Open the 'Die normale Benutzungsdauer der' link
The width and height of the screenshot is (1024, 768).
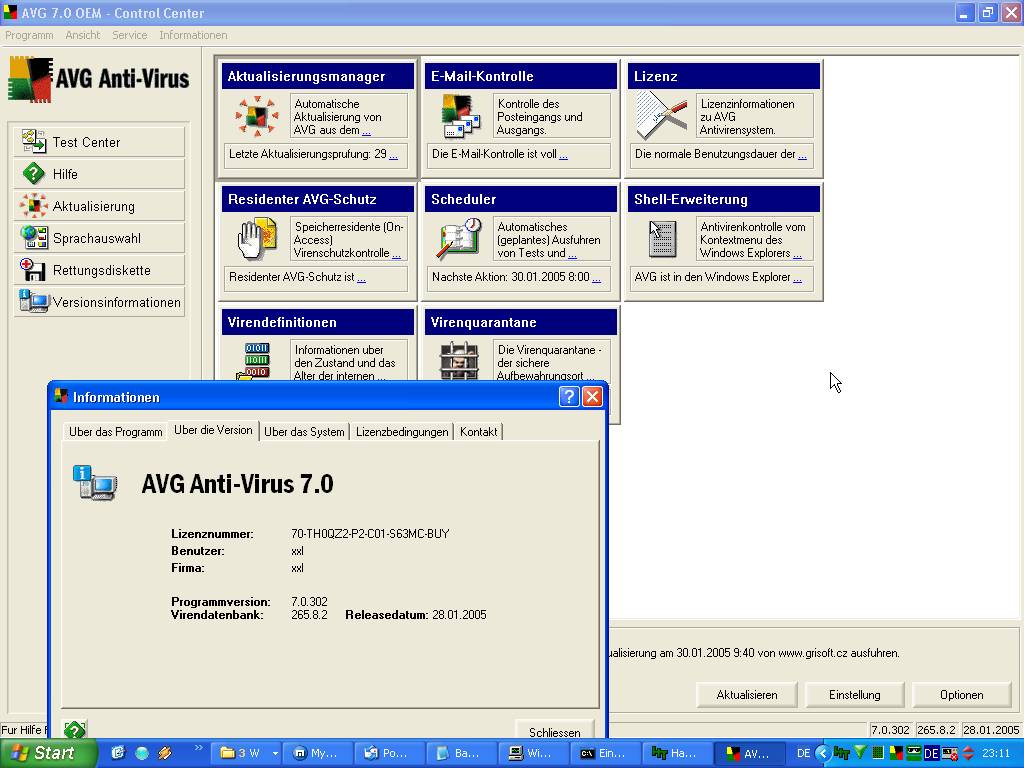pyautogui.click(x=802, y=155)
